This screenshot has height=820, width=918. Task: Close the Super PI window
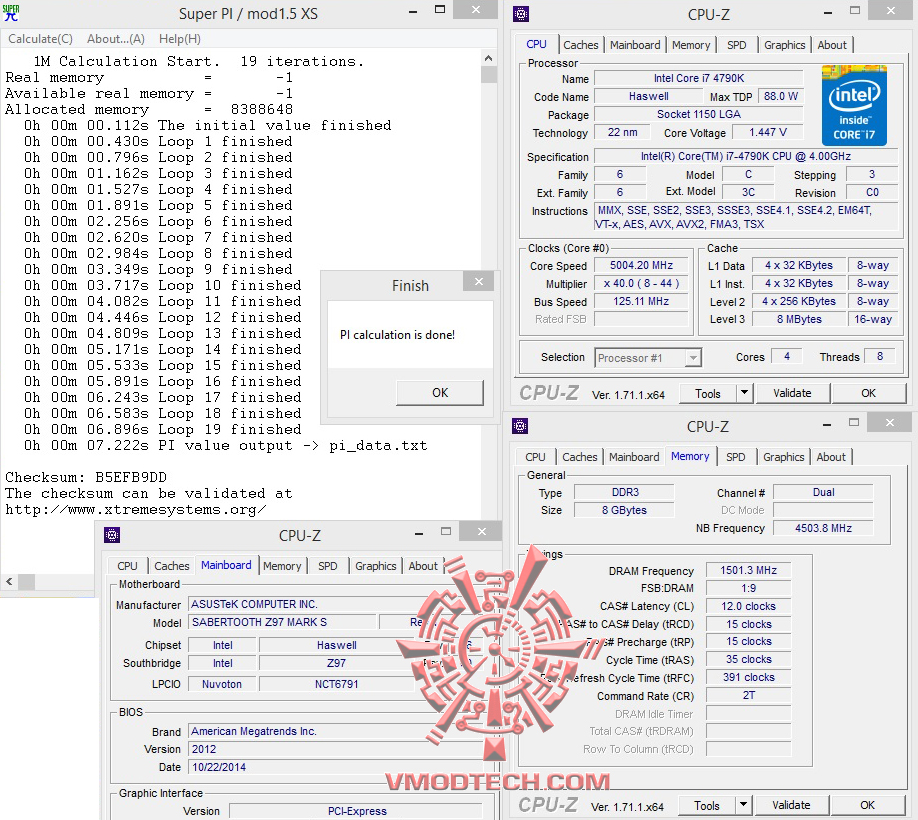(476, 10)
